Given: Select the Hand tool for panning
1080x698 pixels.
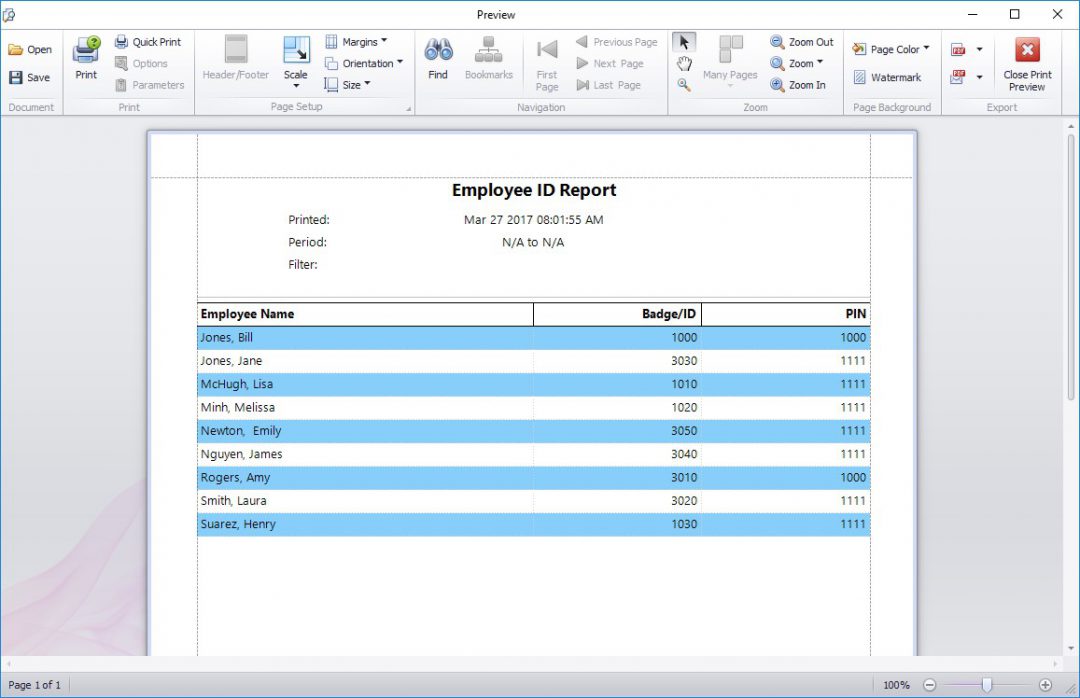Looking at the screenshot, I should click(685, 62).
